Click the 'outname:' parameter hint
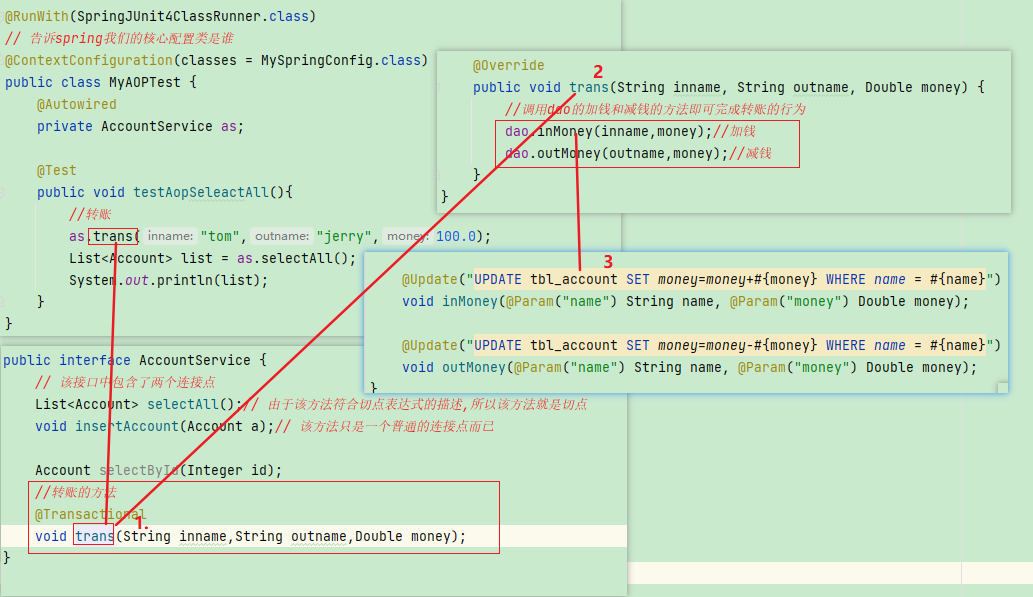 [x=282, y=236]
